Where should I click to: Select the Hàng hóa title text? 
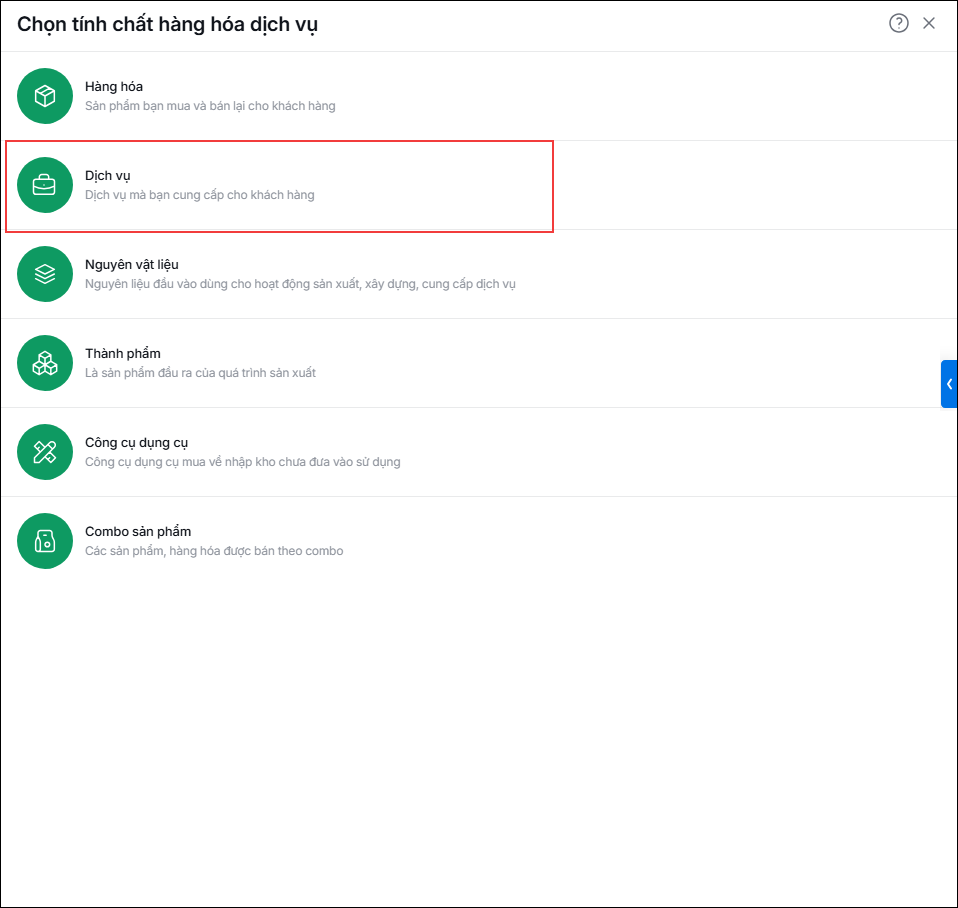pos(114,87)
